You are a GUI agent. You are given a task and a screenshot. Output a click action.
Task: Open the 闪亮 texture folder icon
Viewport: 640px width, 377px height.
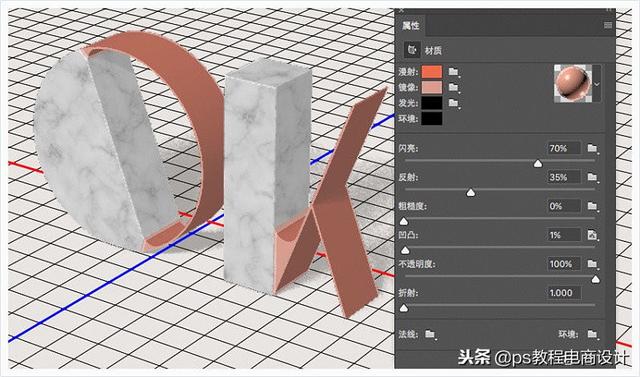(x=593, y=149)
